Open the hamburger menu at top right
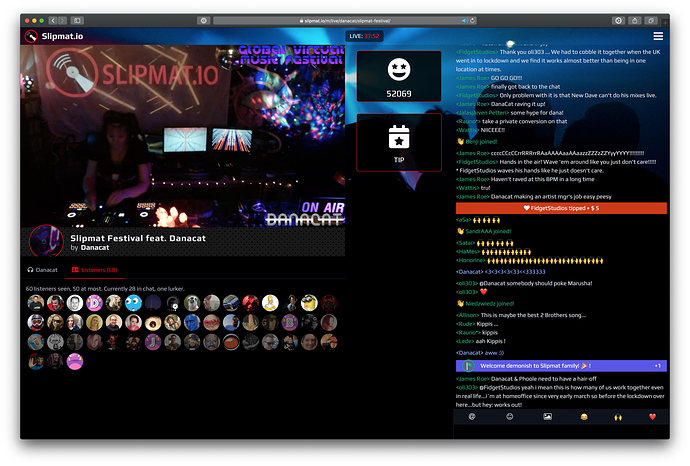Screen dimensions: 690x466 (x=658, y=36)
